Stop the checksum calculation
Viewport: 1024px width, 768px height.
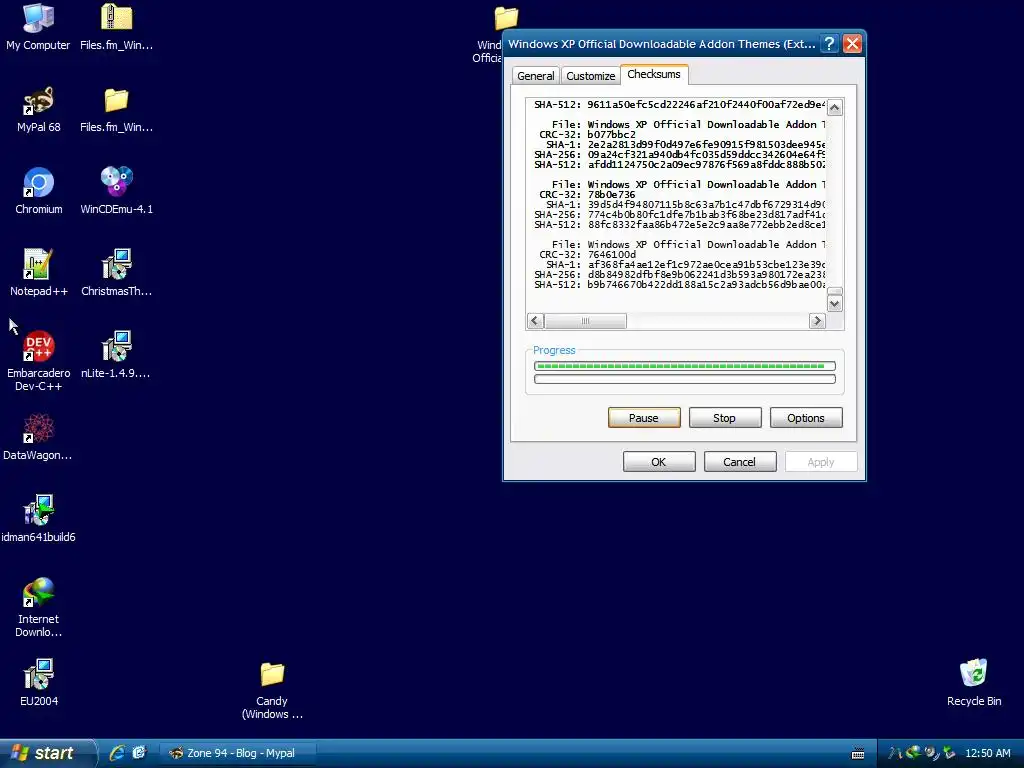pyautogui.click(x=724, y=418)
